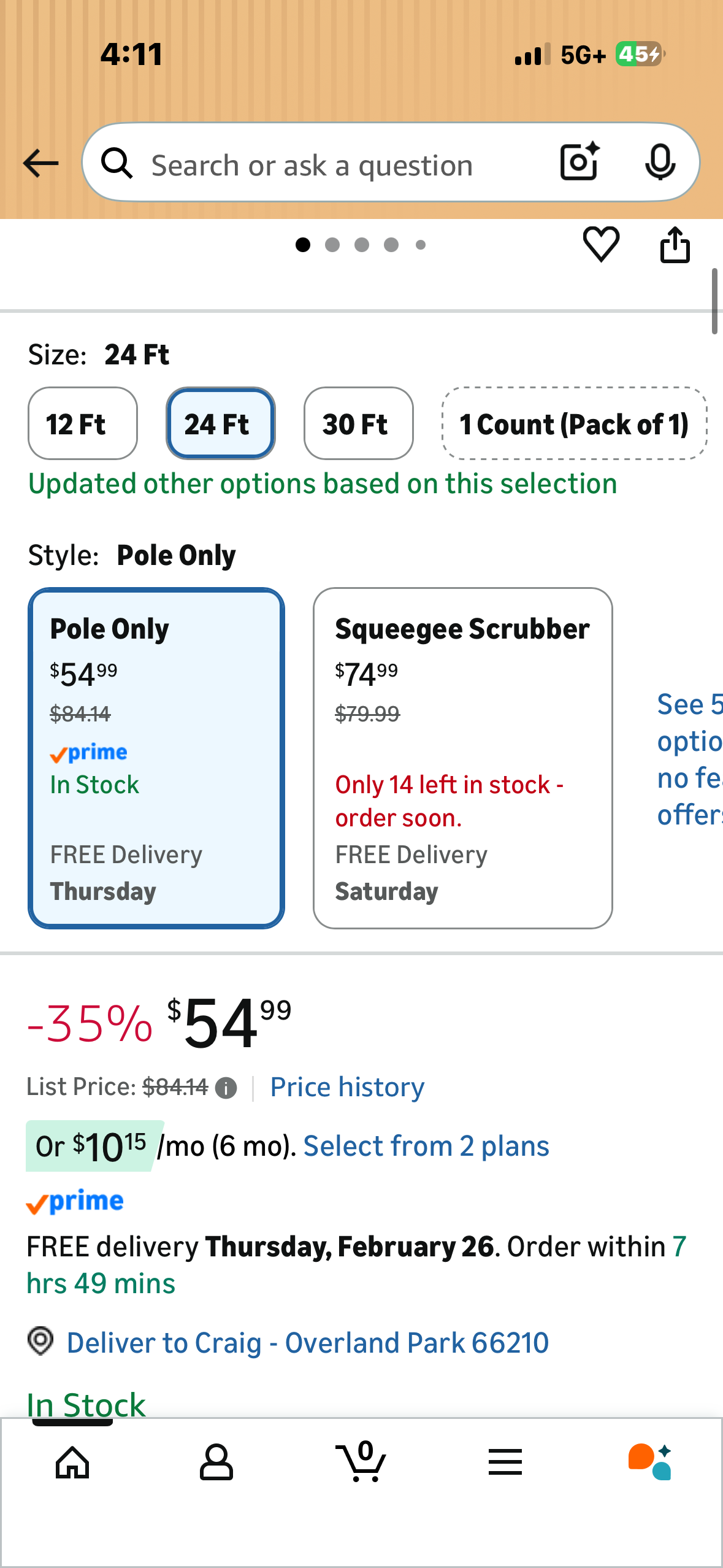Change delivery address Overland Park 66210
Image resolution: width=723 pixels, height=1568 pixels.
[x=307, y=1342]
